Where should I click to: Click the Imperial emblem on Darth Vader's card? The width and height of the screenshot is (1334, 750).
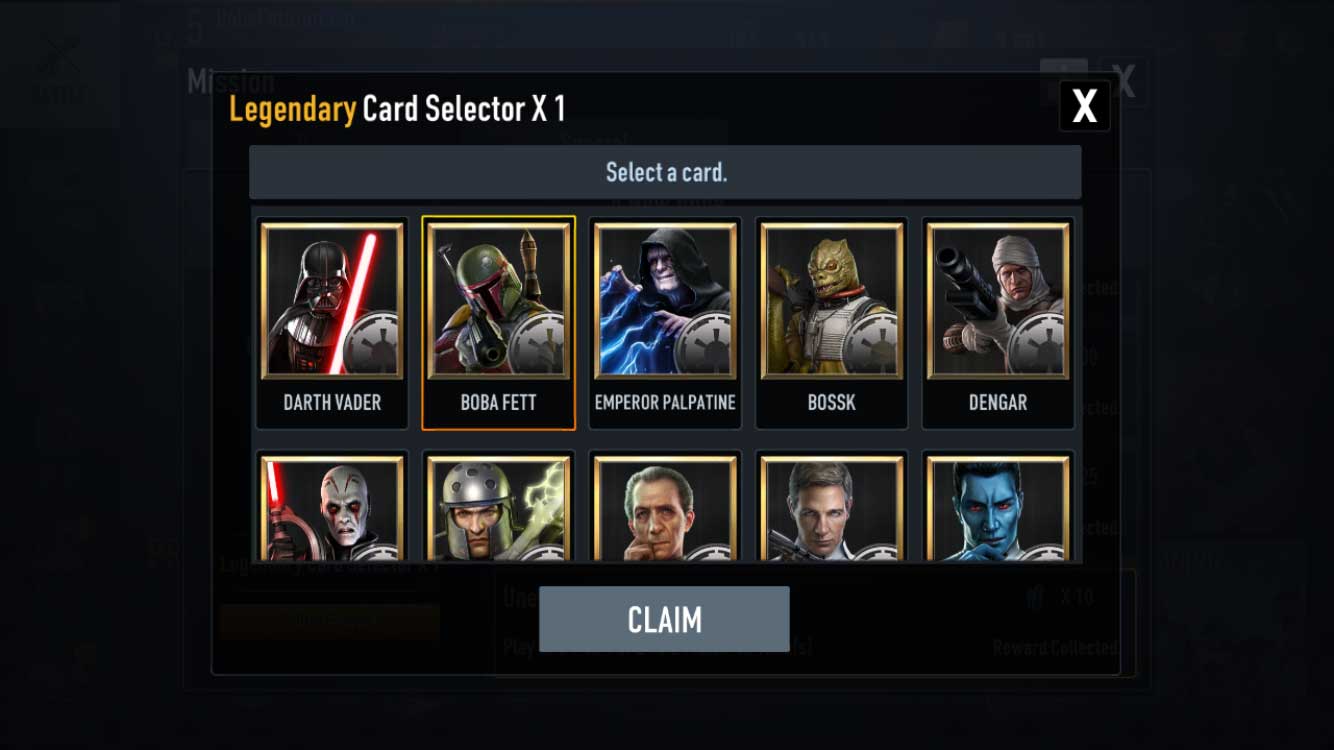tap(373, 346)
